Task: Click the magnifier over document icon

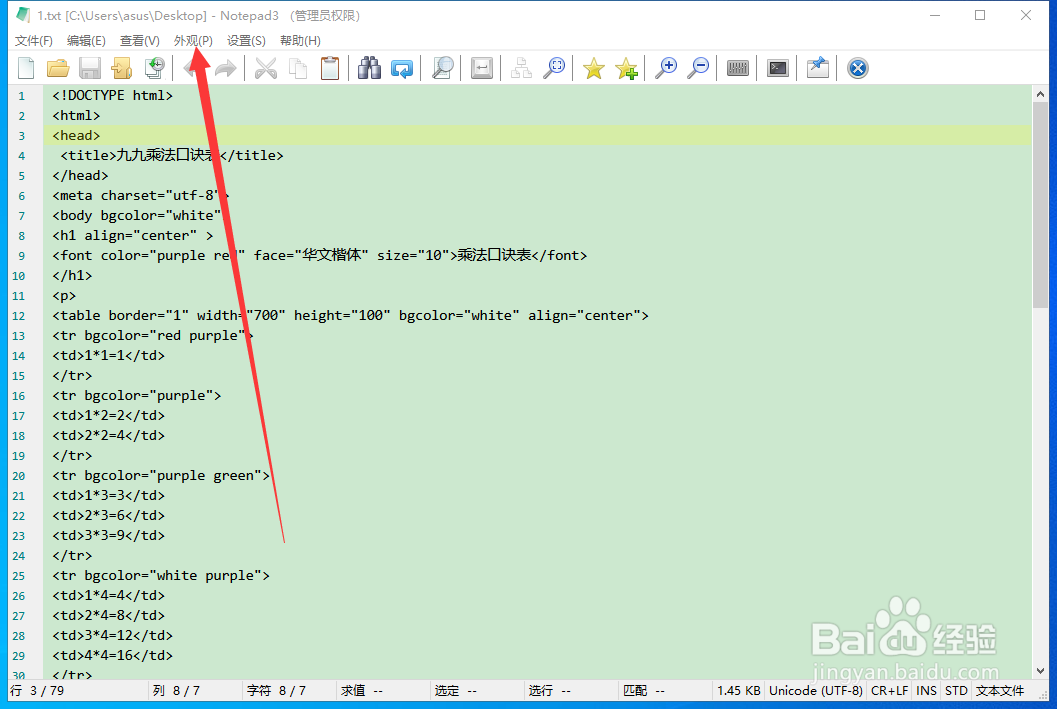Action: point(442,68)
